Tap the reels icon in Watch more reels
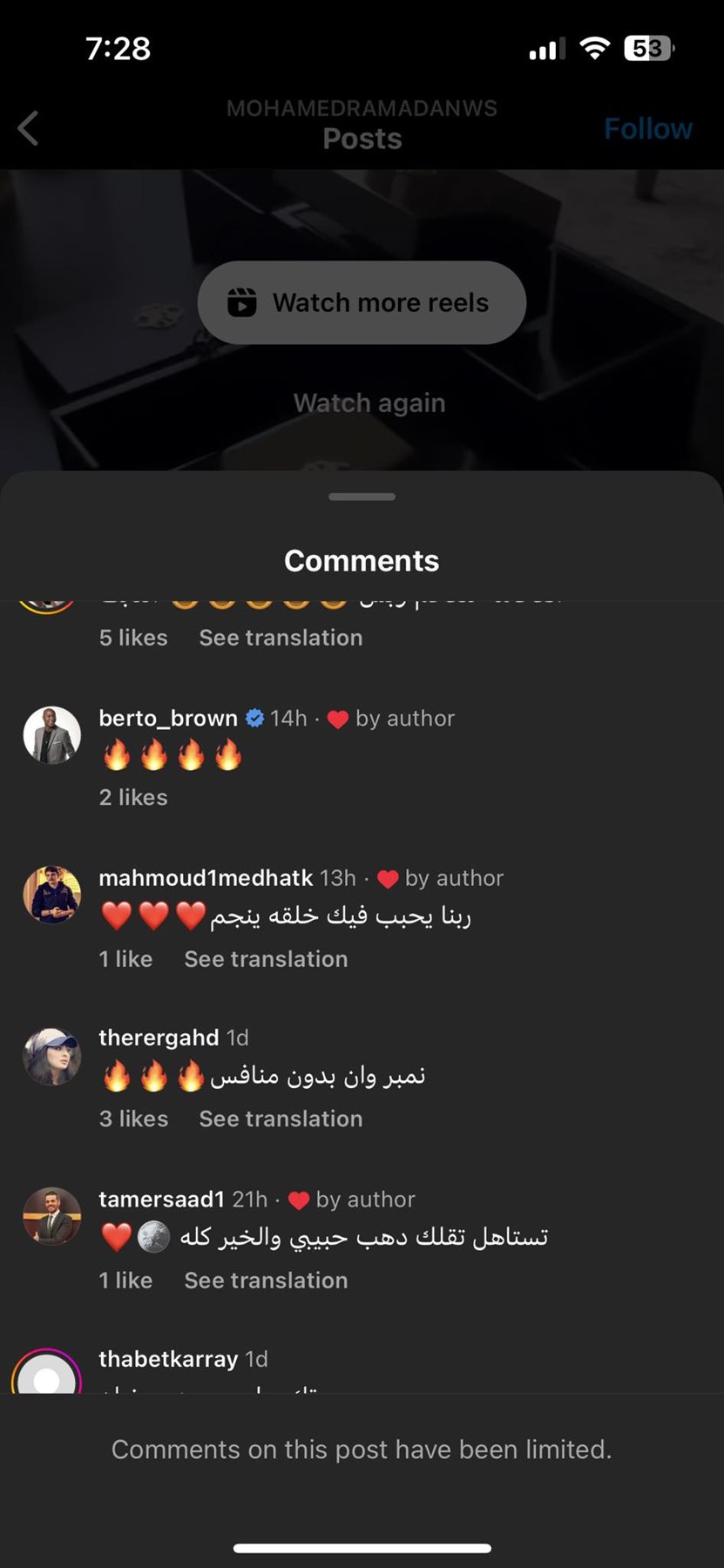The height and width of the screenshot is (1568, 724). (241, 302)
